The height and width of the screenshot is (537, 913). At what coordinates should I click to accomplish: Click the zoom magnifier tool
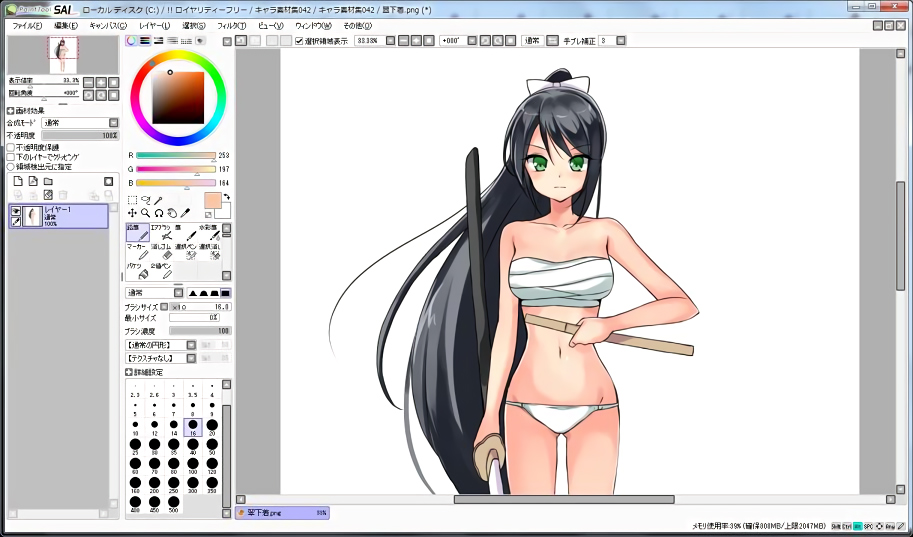[145, 212]
